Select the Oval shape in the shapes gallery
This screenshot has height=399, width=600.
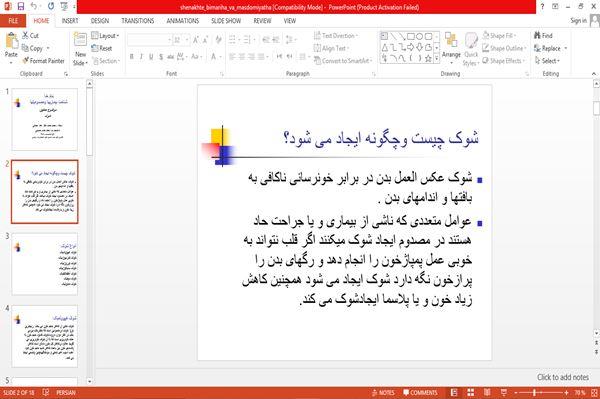coord(420,36)
